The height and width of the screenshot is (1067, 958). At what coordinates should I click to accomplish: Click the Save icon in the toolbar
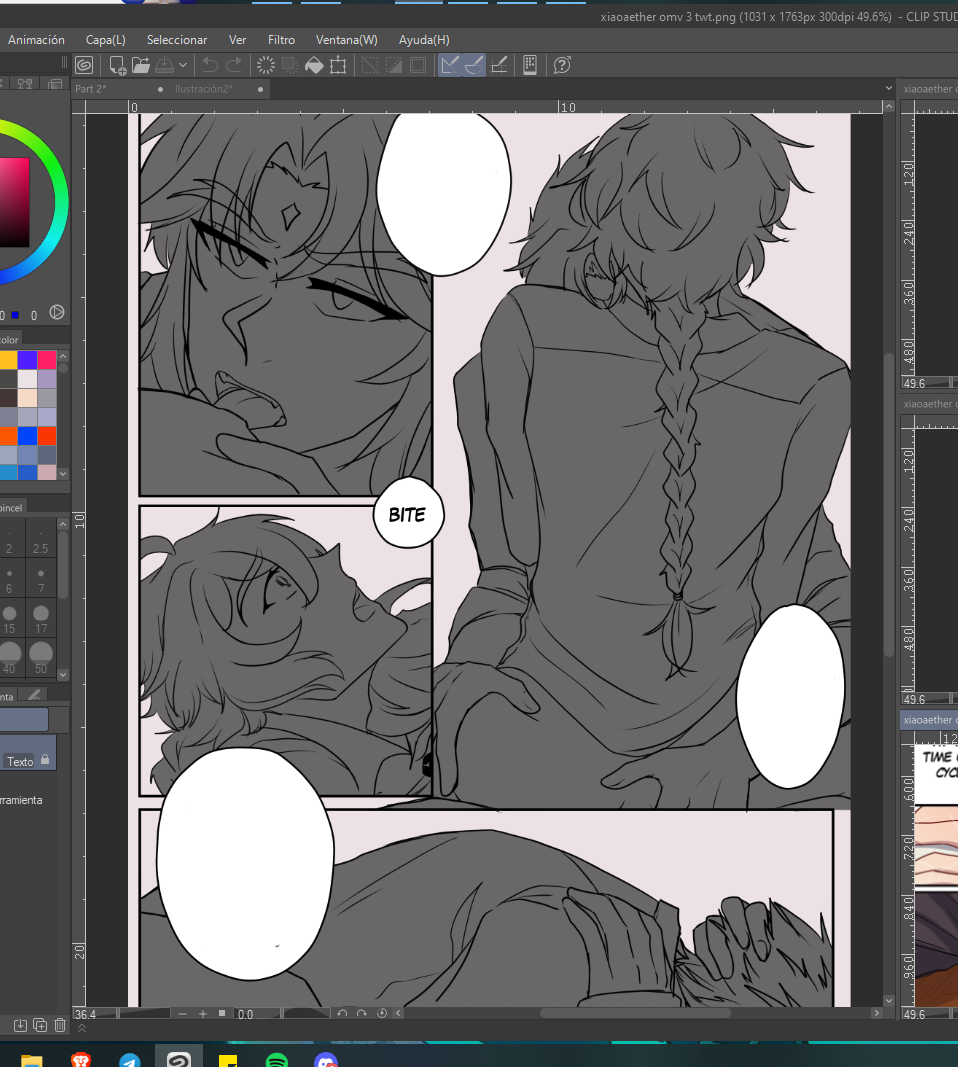pos(164,65)
